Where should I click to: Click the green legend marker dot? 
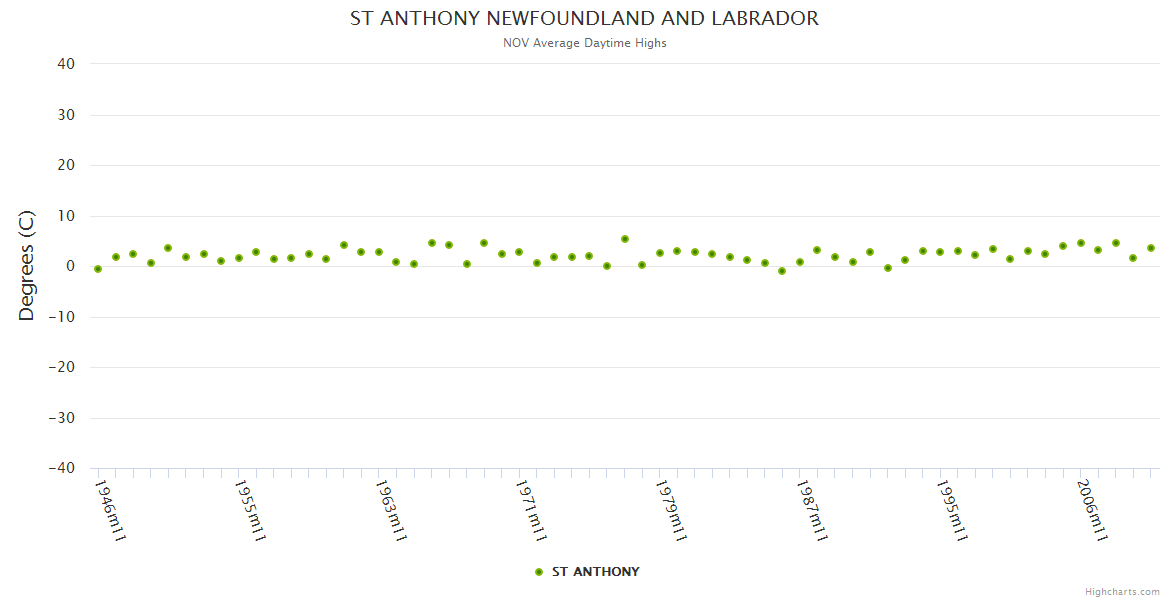click(x=539, y=572)
